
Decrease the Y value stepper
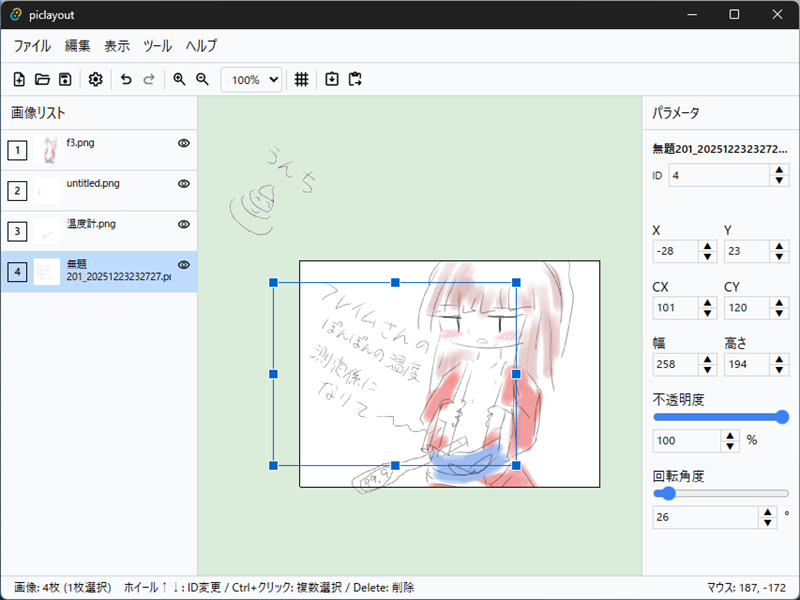pyautogui.click(x=779, y=257)
